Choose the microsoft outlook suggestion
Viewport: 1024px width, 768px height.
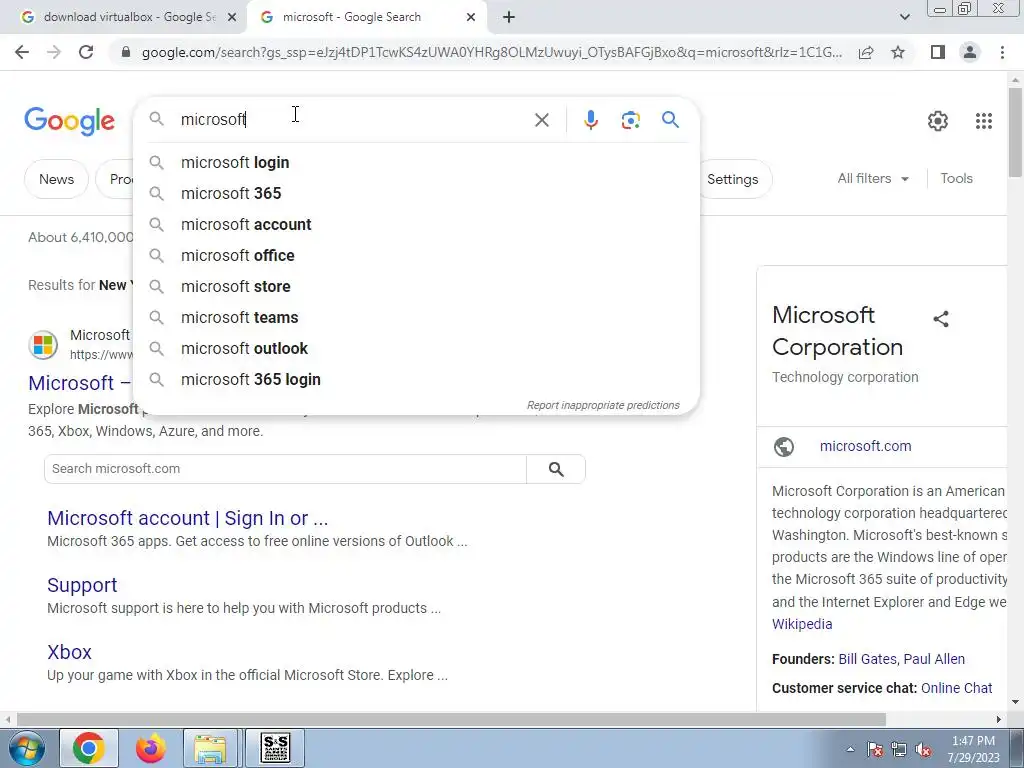416,349
